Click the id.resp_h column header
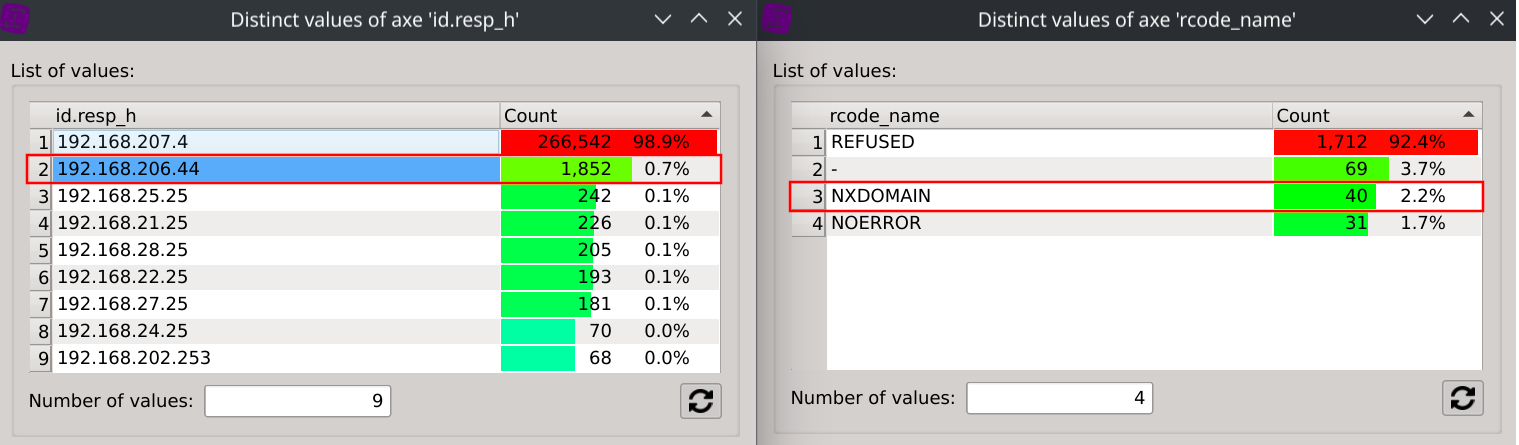Viewport: 1519px width, 445px height. (x=275, y=115)
